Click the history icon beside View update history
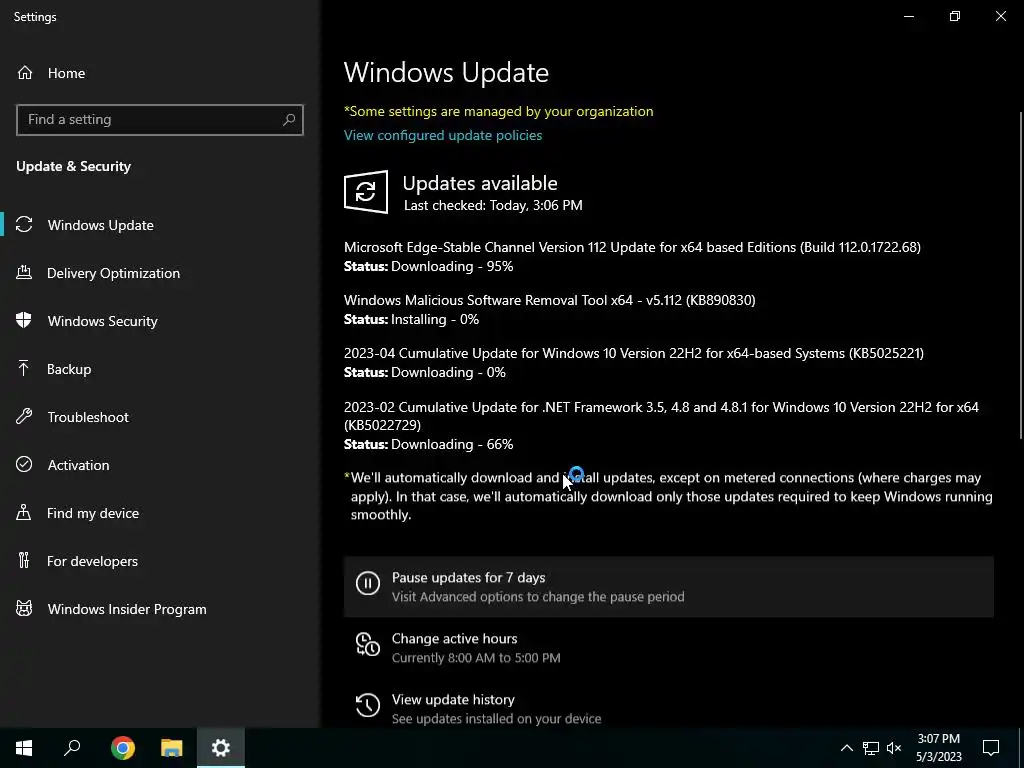Viewport: 1024px width, 768px height. click(x=368, y=705)
